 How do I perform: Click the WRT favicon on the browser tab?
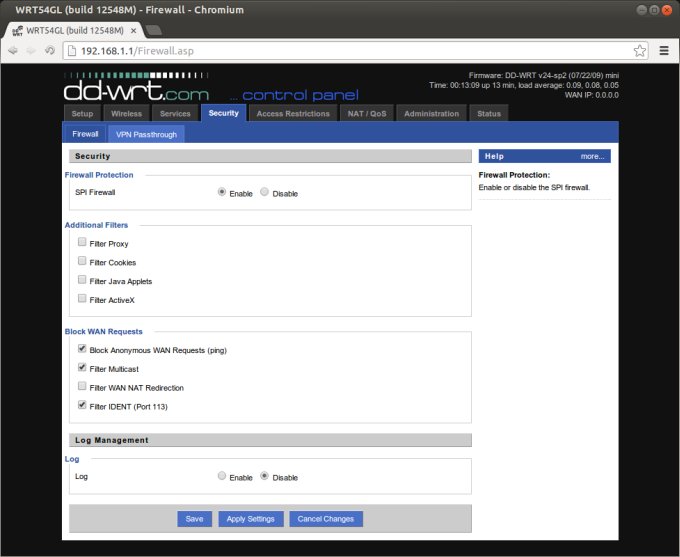[17, 31]
